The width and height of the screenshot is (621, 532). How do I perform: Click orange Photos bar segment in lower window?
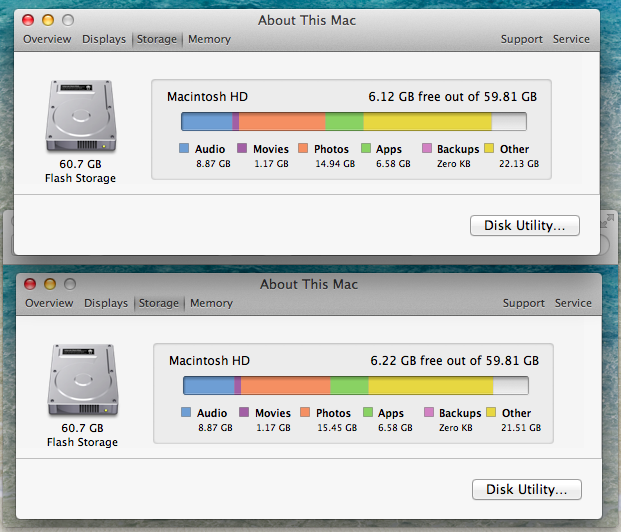(286, 385)
